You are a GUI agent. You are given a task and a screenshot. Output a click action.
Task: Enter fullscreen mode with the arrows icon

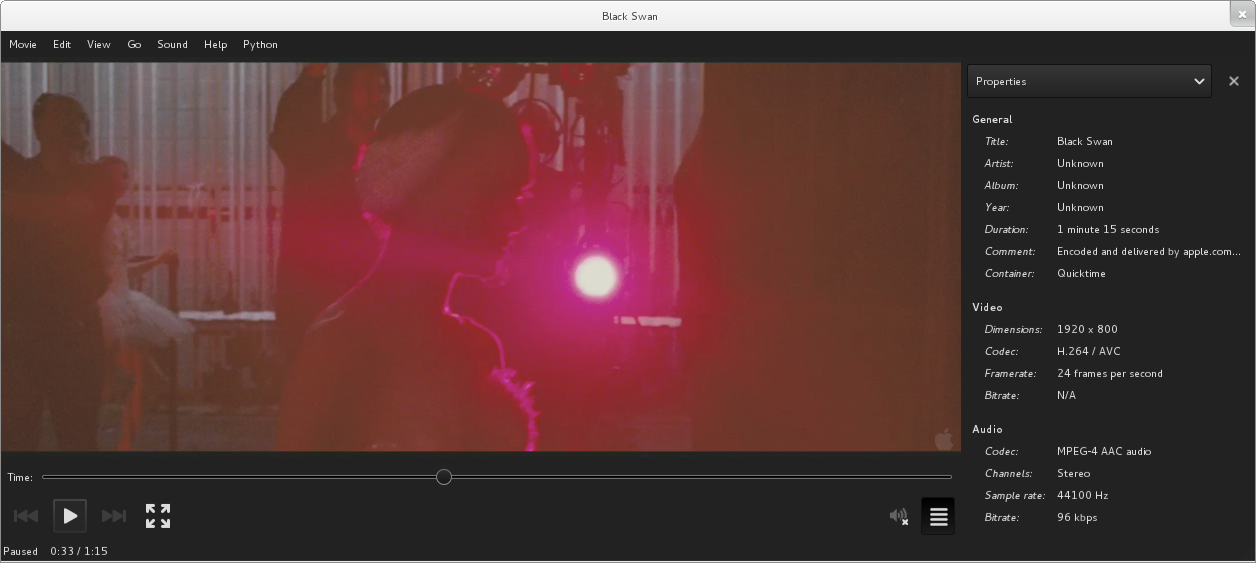pyautogui.click(x=158, y=516)
